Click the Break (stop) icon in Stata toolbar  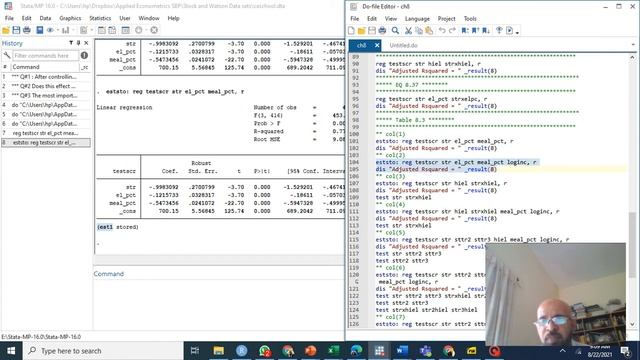(x=154, y=30)
